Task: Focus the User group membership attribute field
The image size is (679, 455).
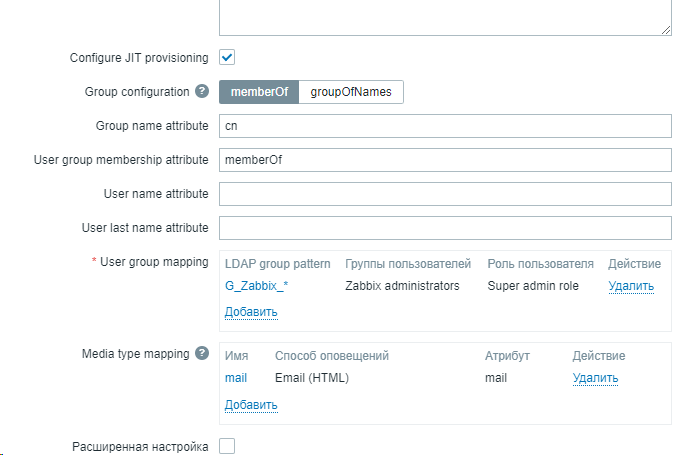Action: (444, 160)
